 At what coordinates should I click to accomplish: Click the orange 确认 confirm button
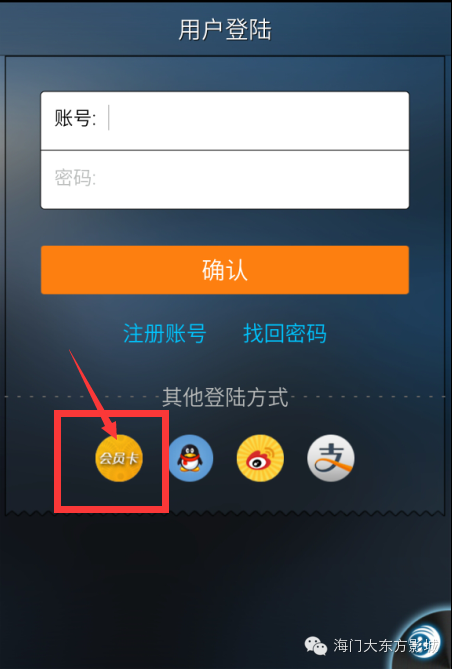225,270
